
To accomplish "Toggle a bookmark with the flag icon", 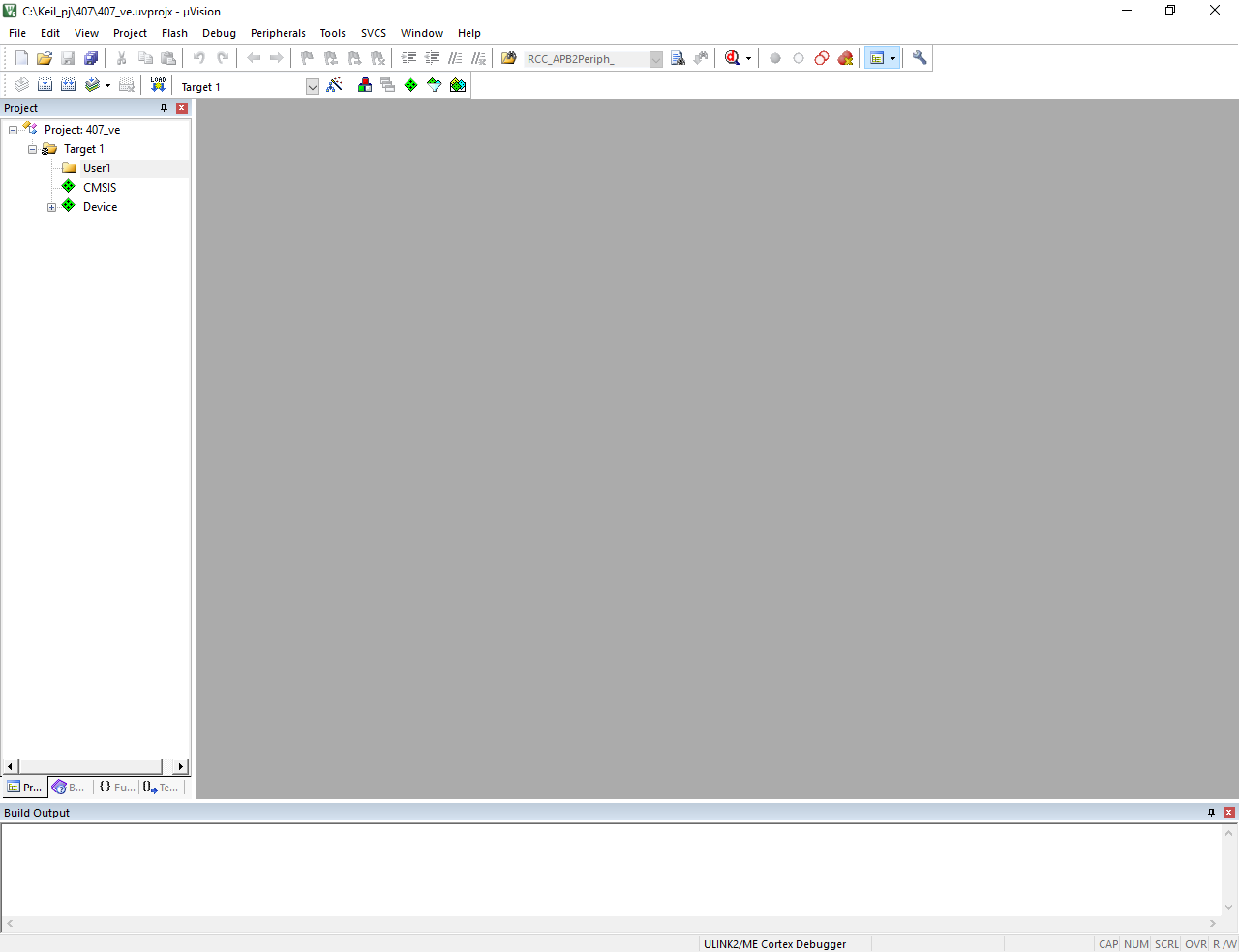I will (x=308, y=58).
